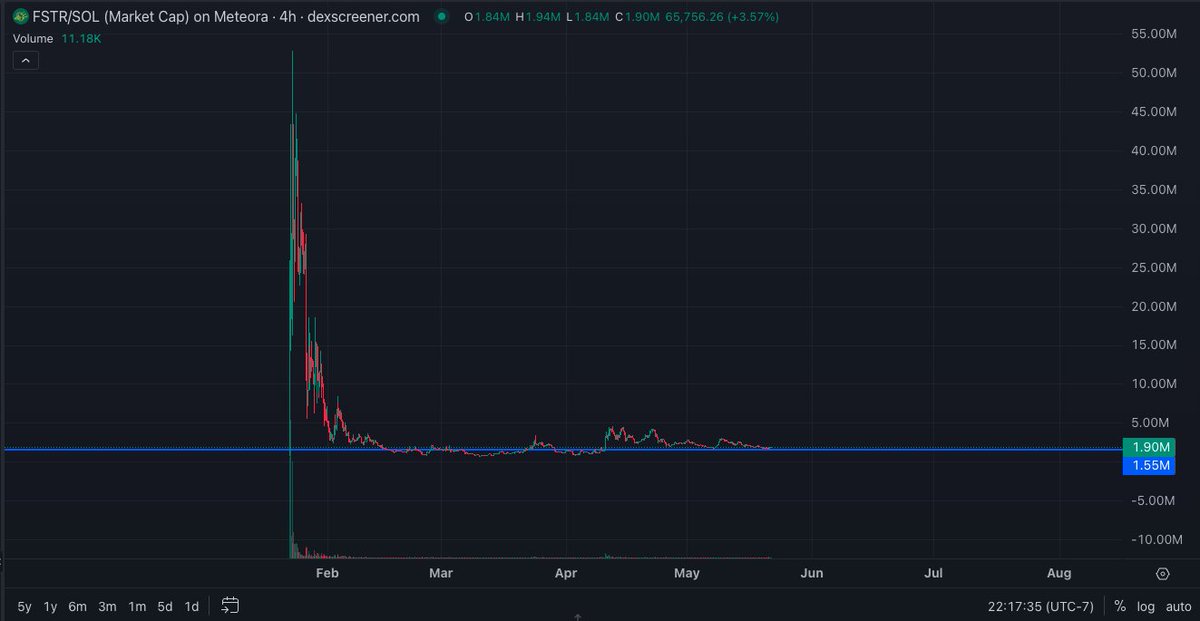Toggle logarithmic price scale with 'log'
1200x621 pixels.
tap(1144, 605)
